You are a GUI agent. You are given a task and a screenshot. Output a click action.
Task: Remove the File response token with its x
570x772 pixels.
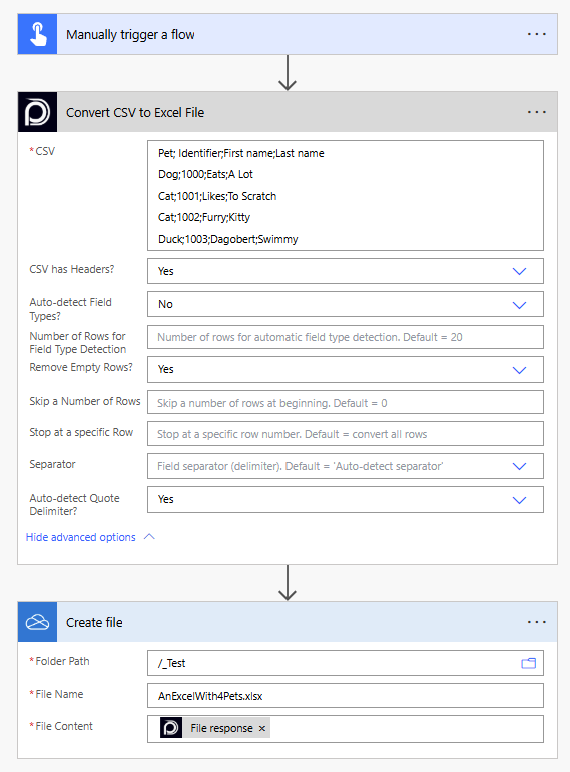coord(262,729)
